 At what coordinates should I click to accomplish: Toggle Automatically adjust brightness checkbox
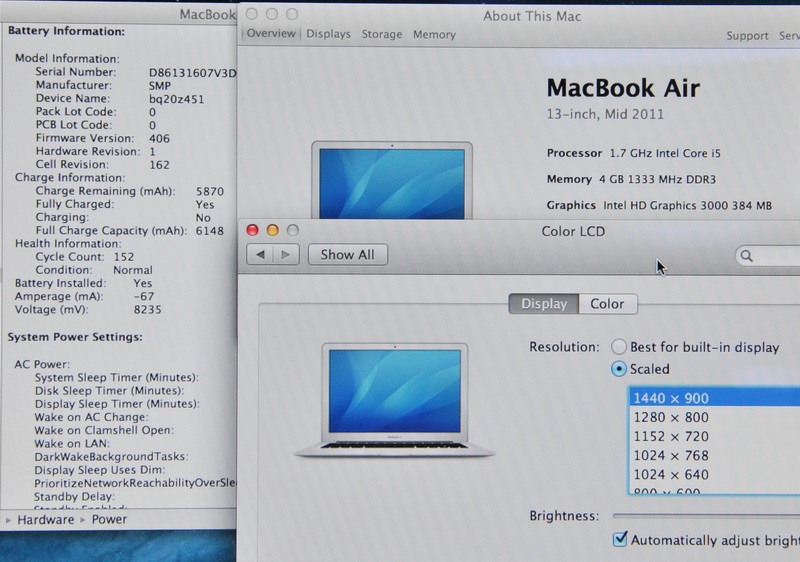620,539
